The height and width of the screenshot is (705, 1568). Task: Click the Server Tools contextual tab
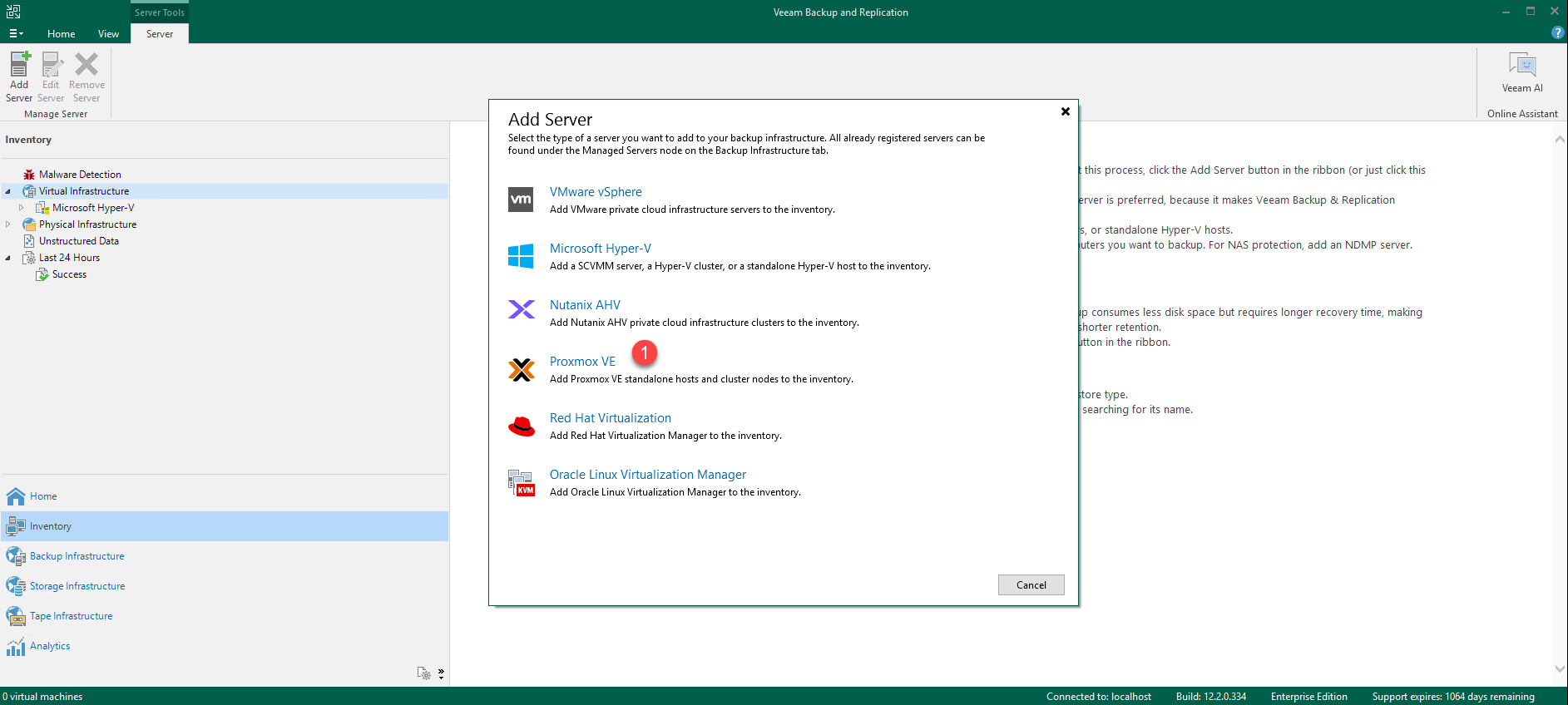(160, 12)
